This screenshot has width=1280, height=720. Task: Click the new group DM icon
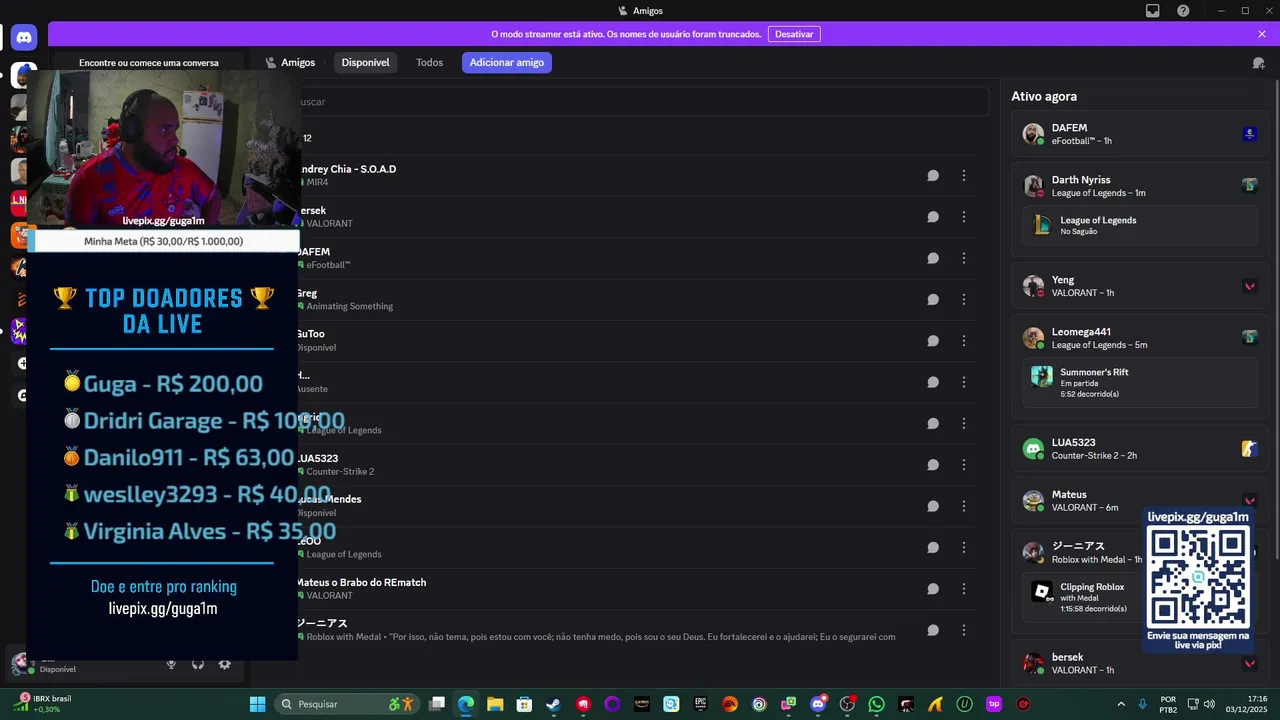click(1258, 63)
